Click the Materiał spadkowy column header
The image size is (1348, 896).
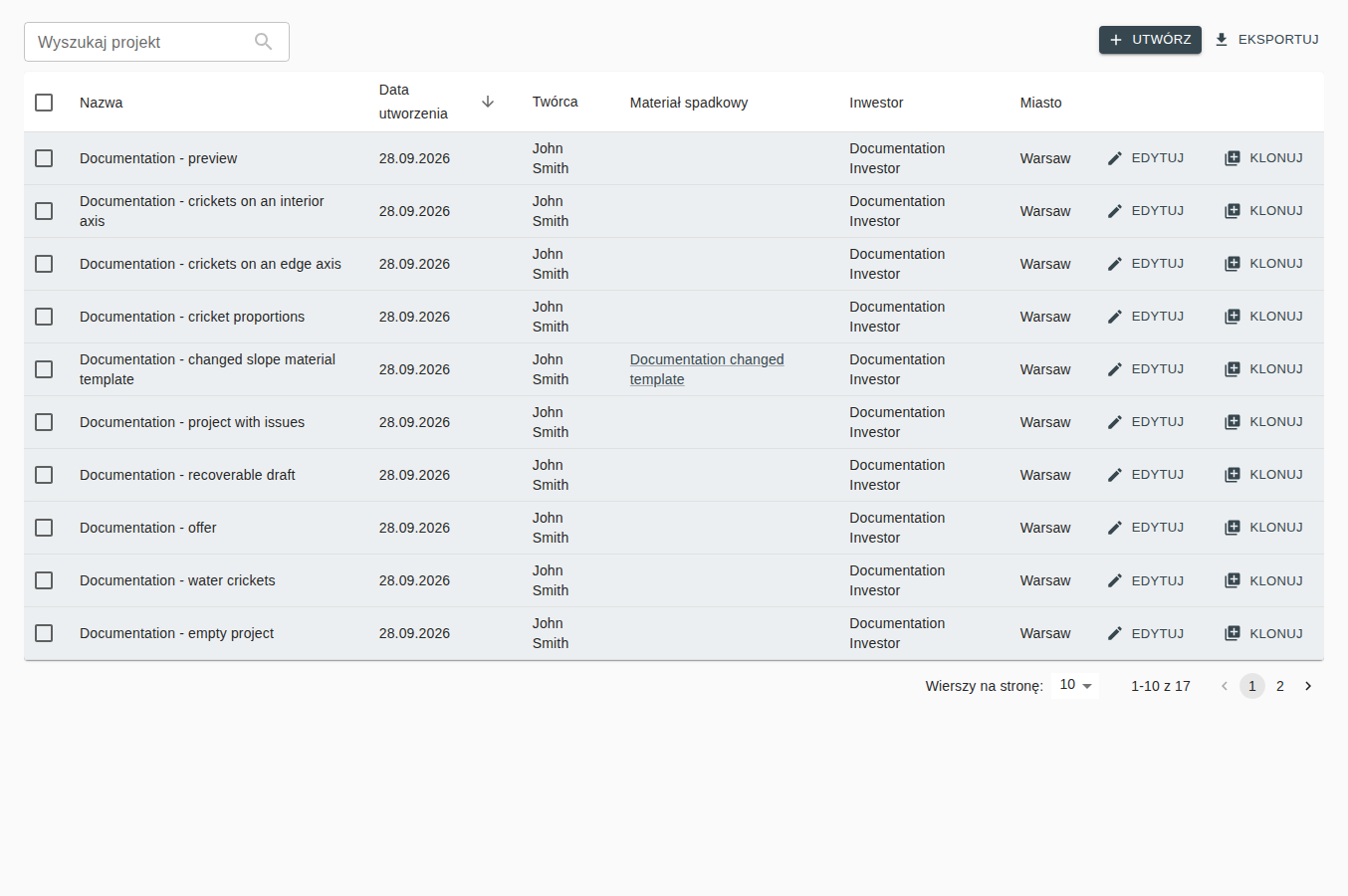pos(689,103)
